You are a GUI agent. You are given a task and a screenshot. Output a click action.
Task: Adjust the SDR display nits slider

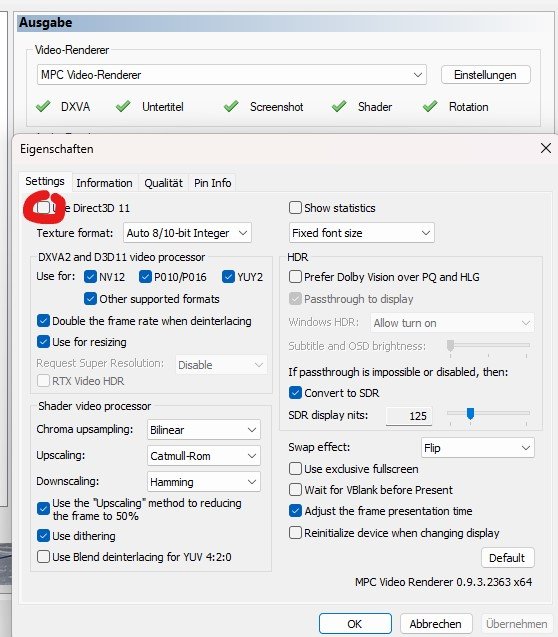[470, 414]
